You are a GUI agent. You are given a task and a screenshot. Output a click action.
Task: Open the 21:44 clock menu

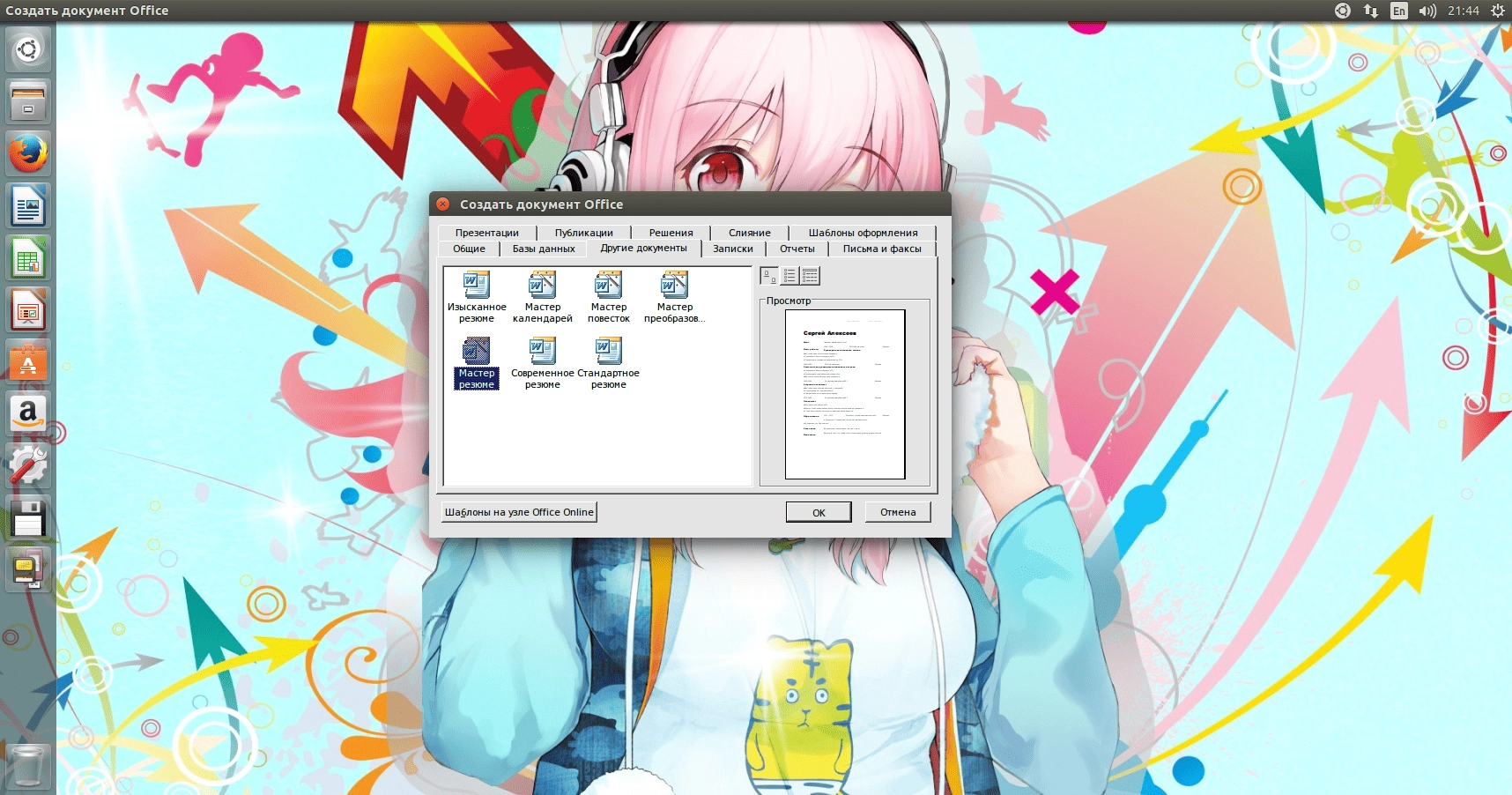pos(1464,11)
